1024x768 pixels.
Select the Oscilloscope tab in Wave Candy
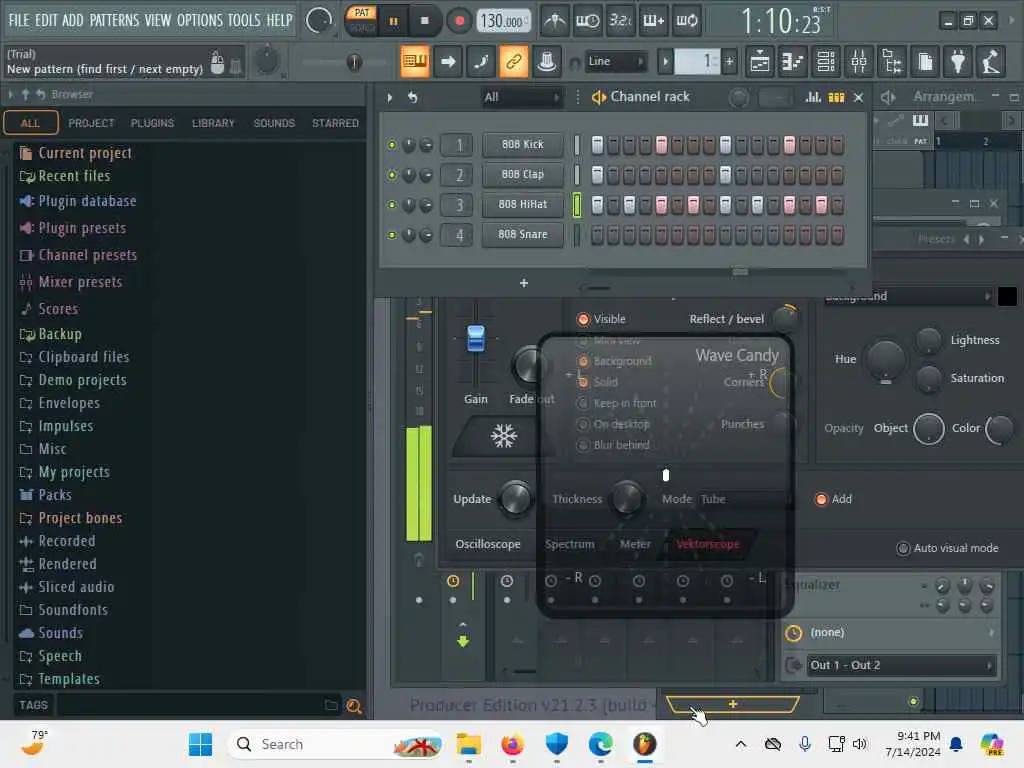coord(488,544)
